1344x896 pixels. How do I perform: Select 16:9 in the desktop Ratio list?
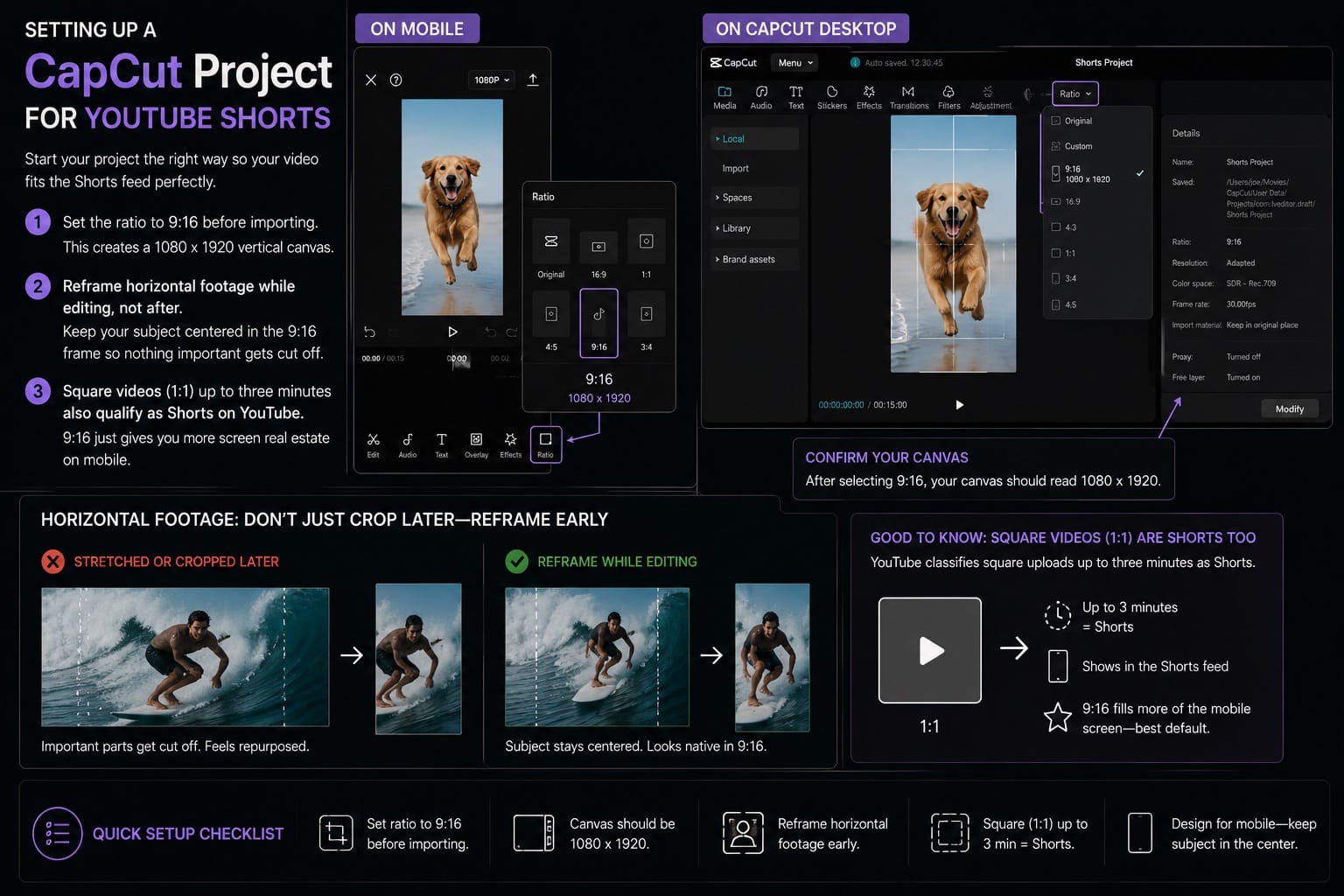pyautogui.click(x=1097, y=201)
